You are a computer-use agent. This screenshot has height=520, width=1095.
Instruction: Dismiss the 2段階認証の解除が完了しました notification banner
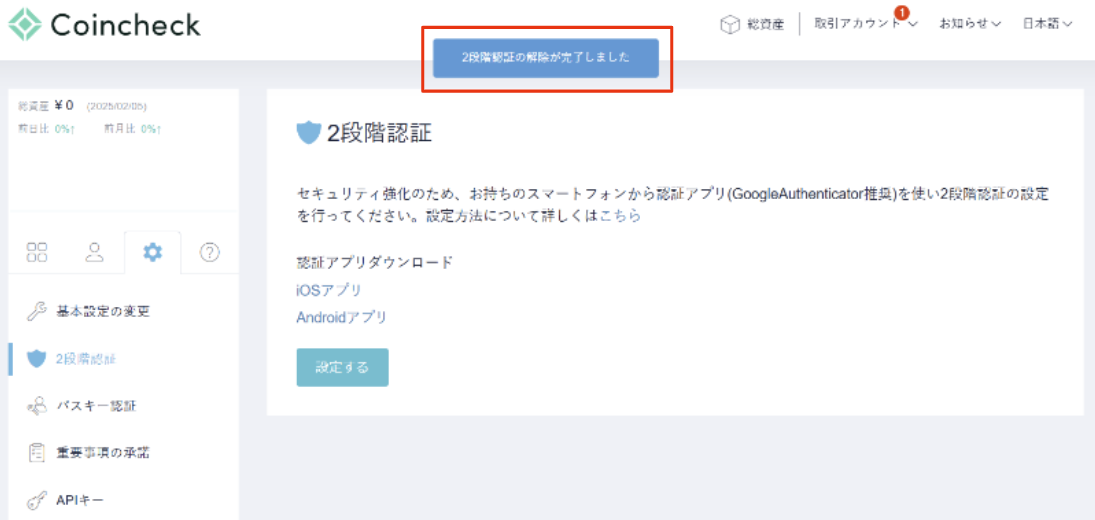[x=546, y=58]
